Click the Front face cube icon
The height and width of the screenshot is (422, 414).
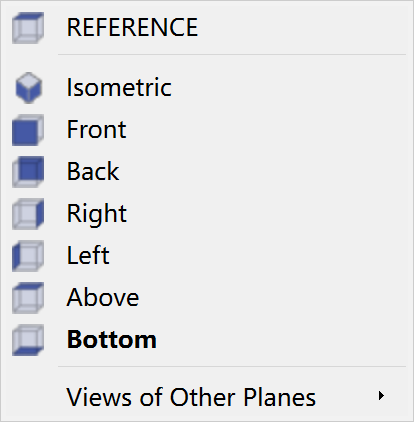pyautogui.click(x=28, y=130)
